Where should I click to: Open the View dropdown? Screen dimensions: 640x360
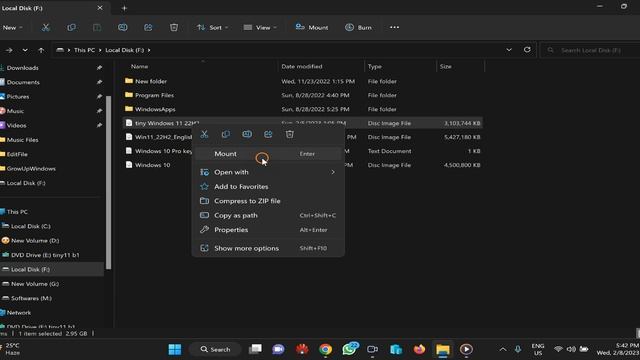coord(260,27)
